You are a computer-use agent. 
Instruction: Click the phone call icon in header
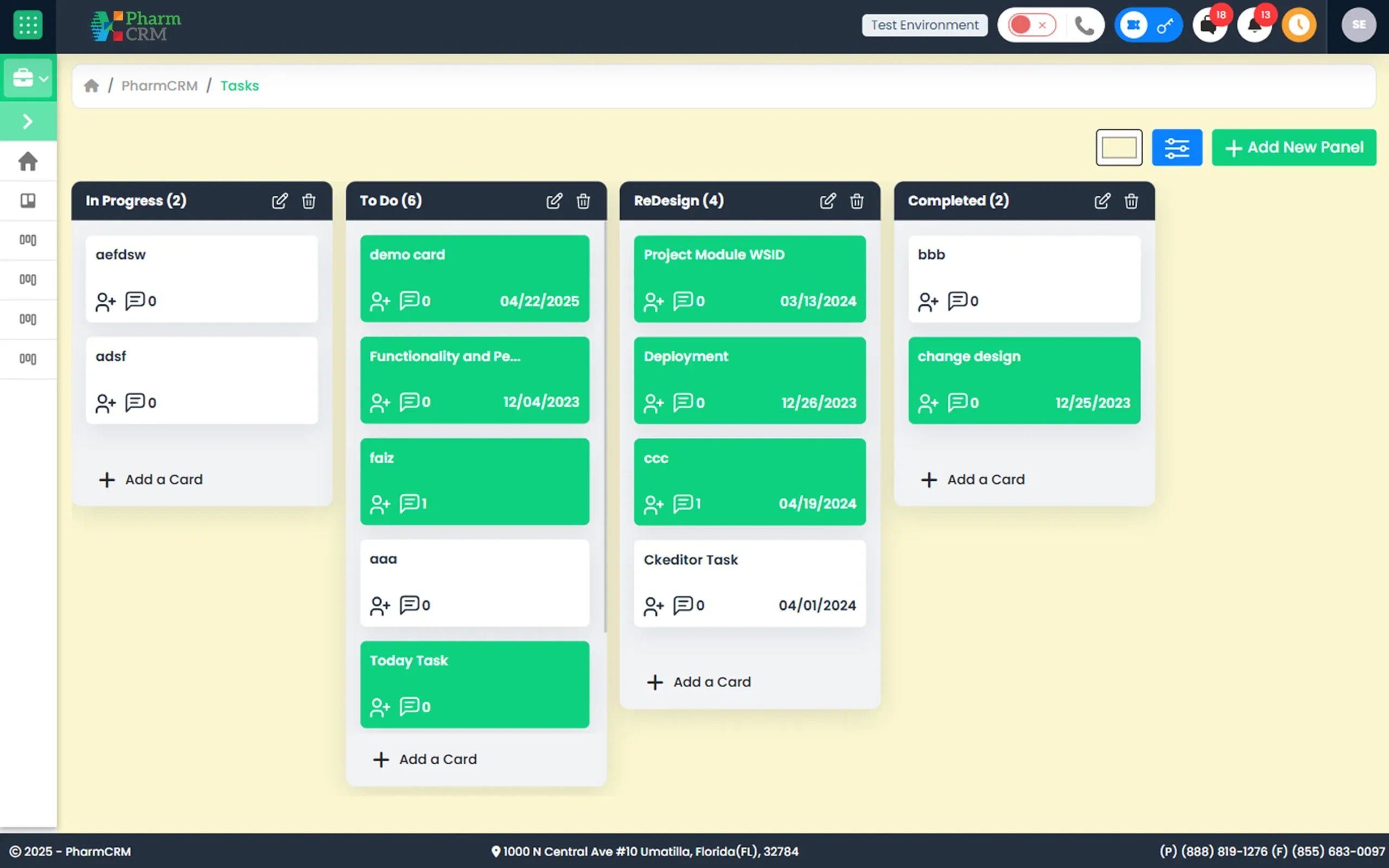click(1084, 25)
